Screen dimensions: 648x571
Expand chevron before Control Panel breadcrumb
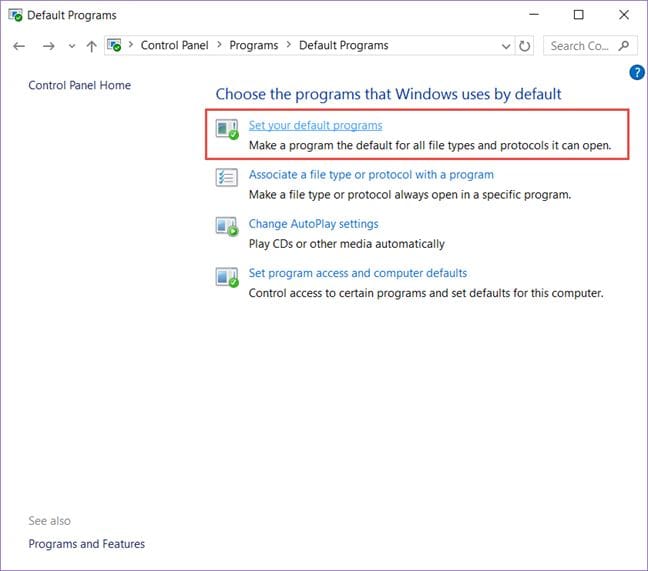pyautogui.click(x=131, y=45)
